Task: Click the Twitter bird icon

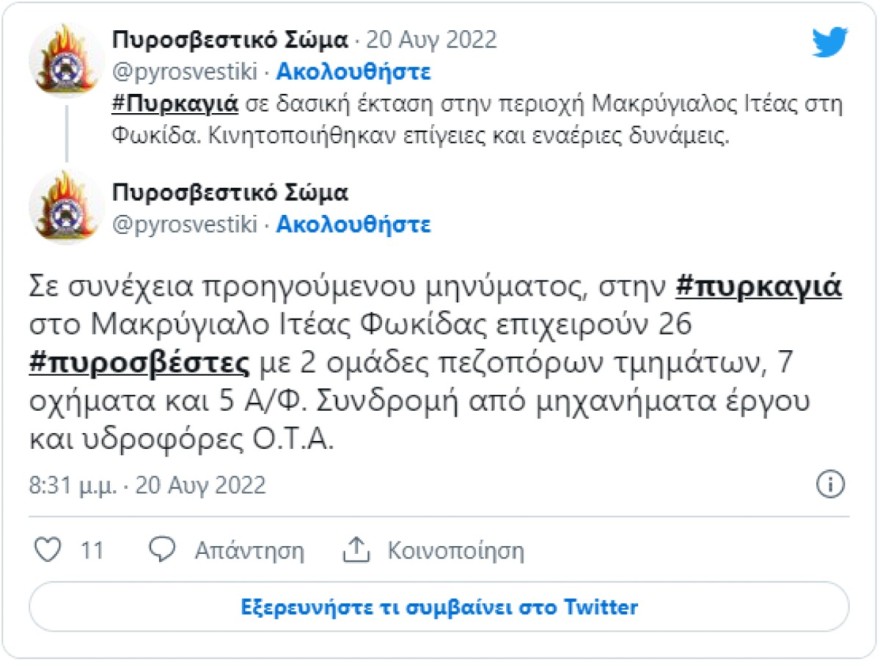Action: coord(830,42)
